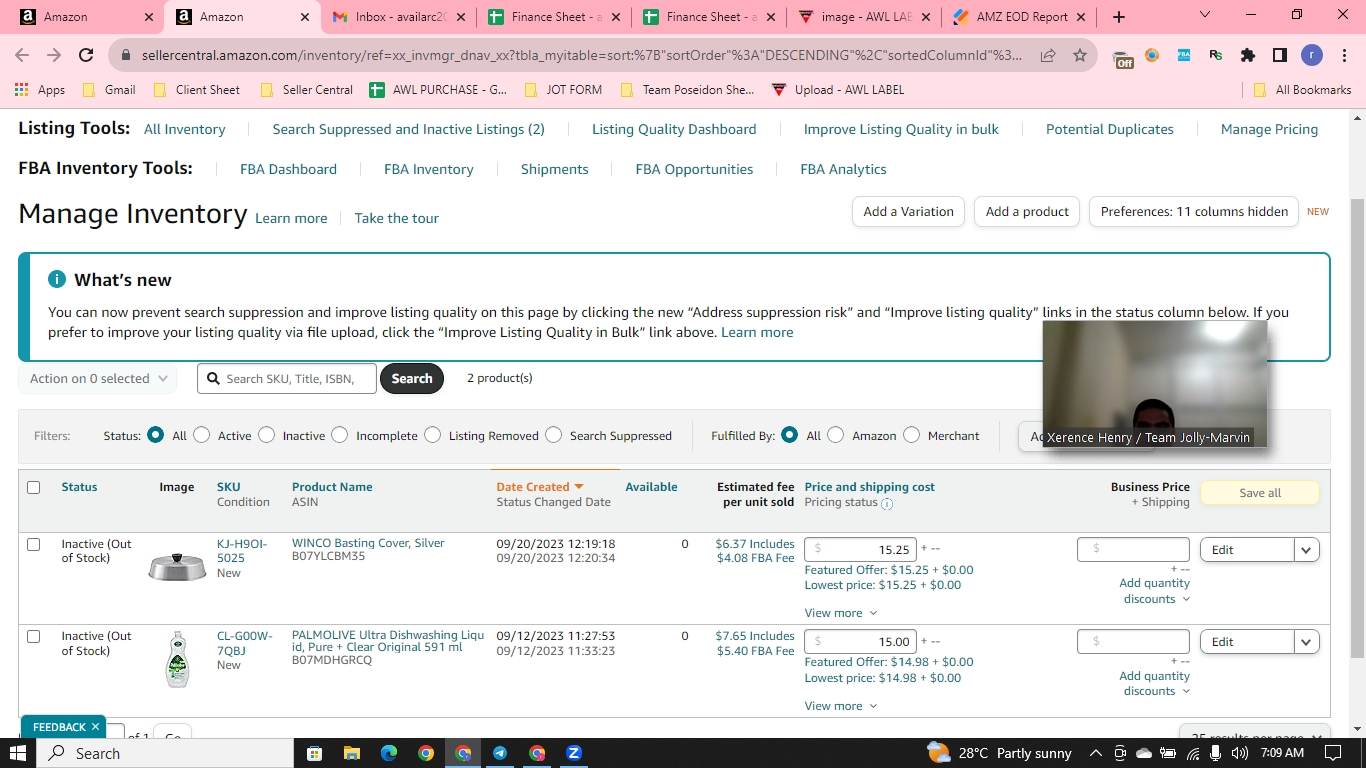1366x768 pixels.
Task: Open the Extensions puzzle-piece menu
Action: tap(1248, 56)
